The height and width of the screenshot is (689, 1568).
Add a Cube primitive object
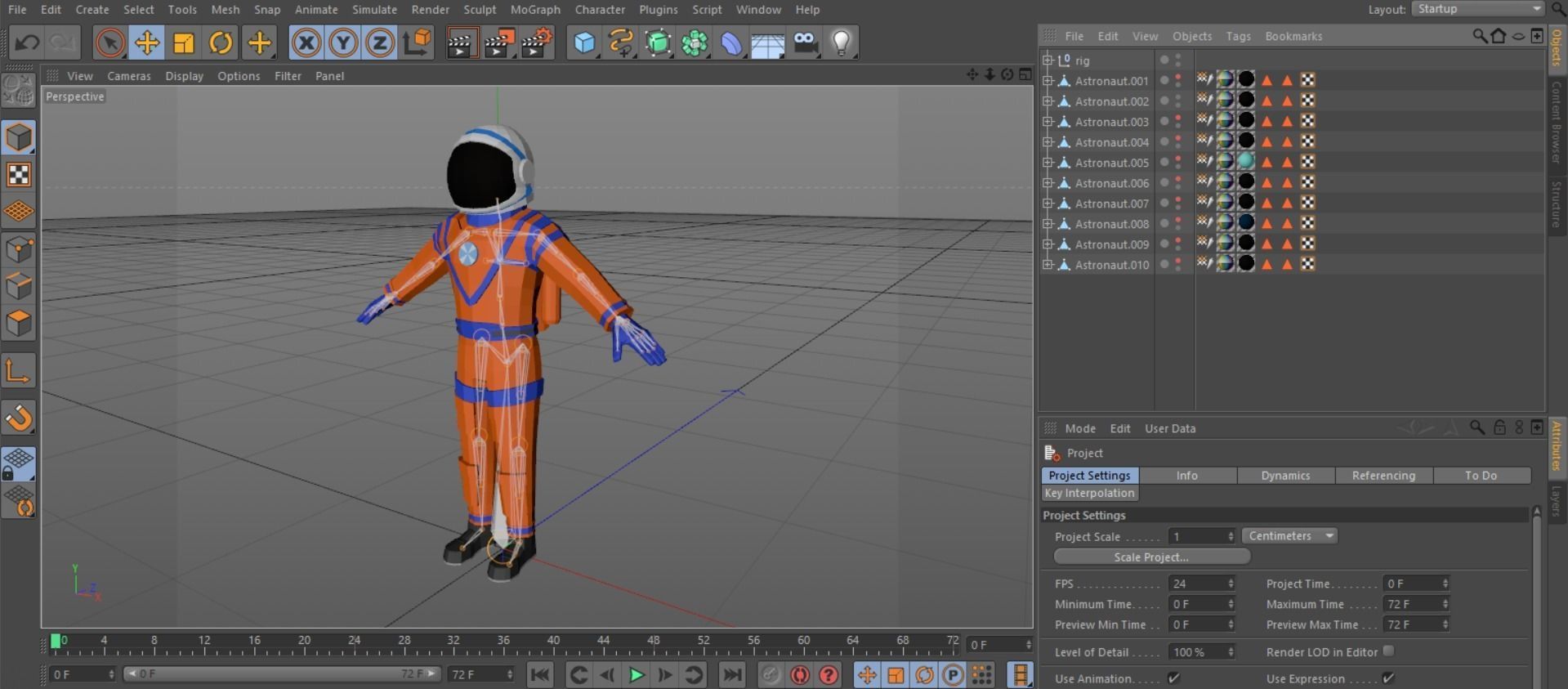(x=584, y=43)
